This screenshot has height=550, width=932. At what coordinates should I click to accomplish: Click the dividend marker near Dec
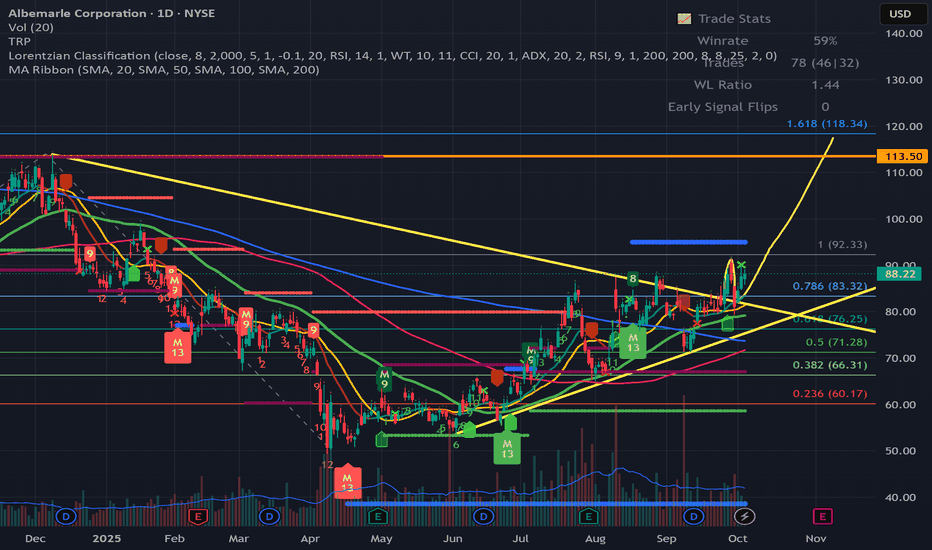66,517
